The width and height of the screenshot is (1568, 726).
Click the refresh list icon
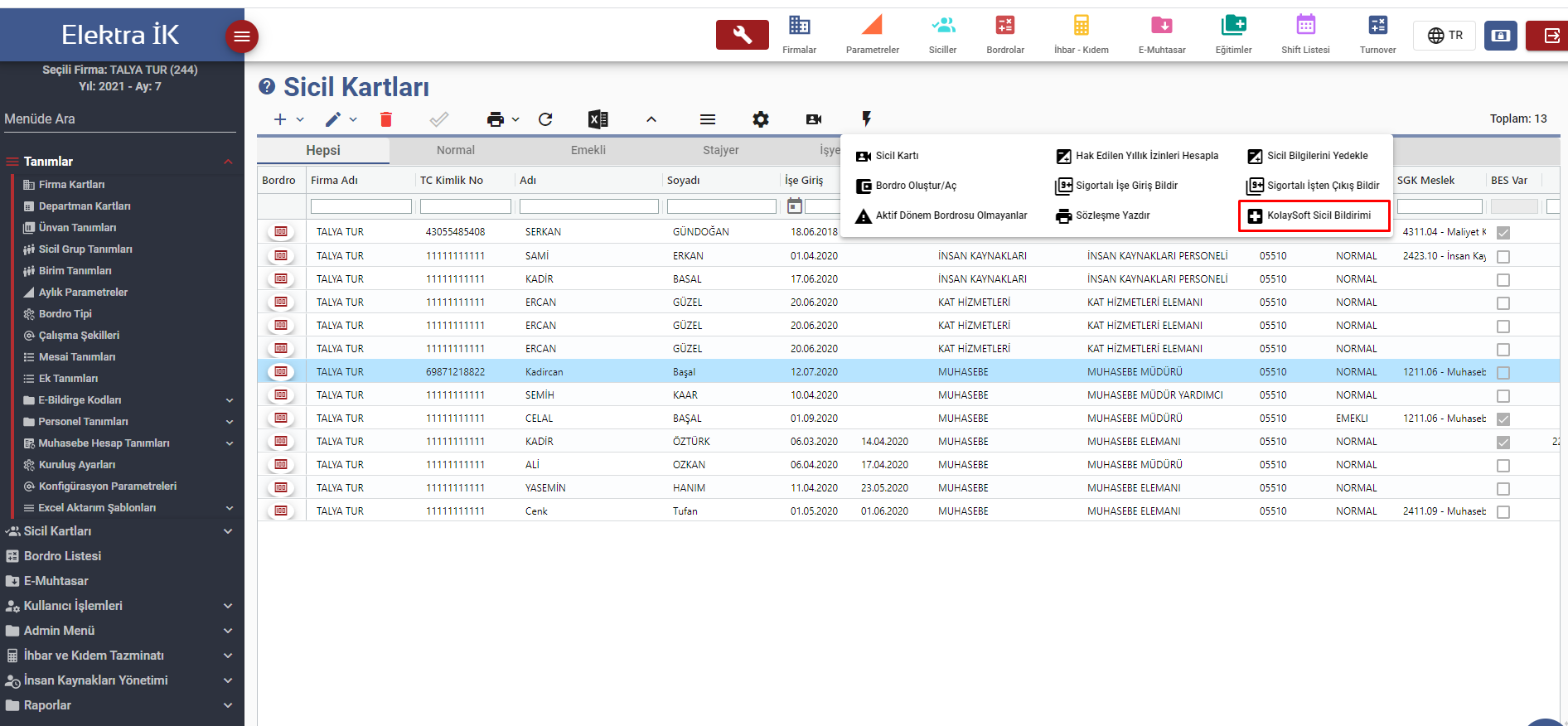pos(545,119)
